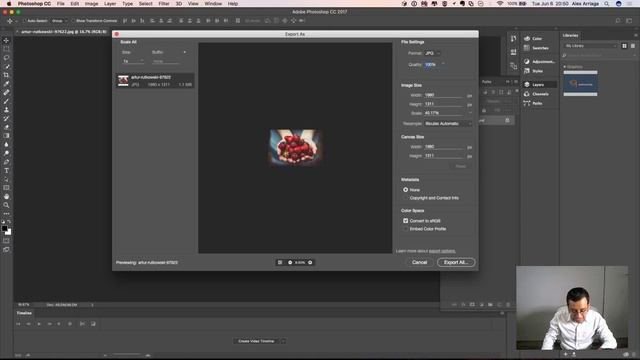Image resolution: width=640 pixels, height=360 pixels.
Task: Open the Scale percentage dropdown arrow
Action: 470,113
